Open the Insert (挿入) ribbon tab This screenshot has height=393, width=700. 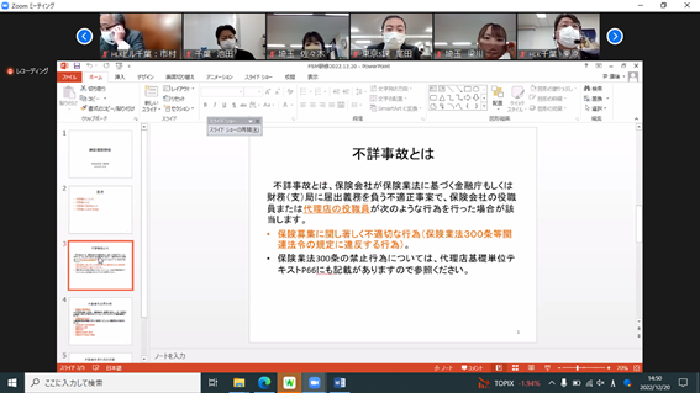click(120, 77)
